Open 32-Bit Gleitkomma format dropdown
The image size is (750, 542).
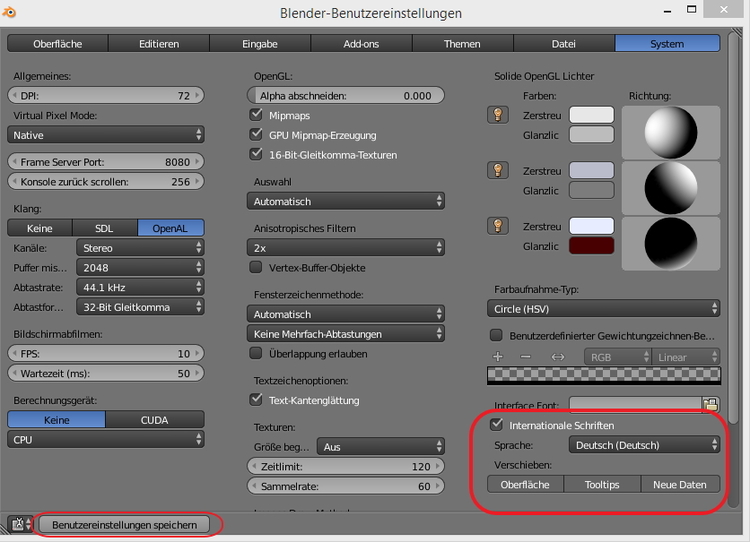(140, 307)
